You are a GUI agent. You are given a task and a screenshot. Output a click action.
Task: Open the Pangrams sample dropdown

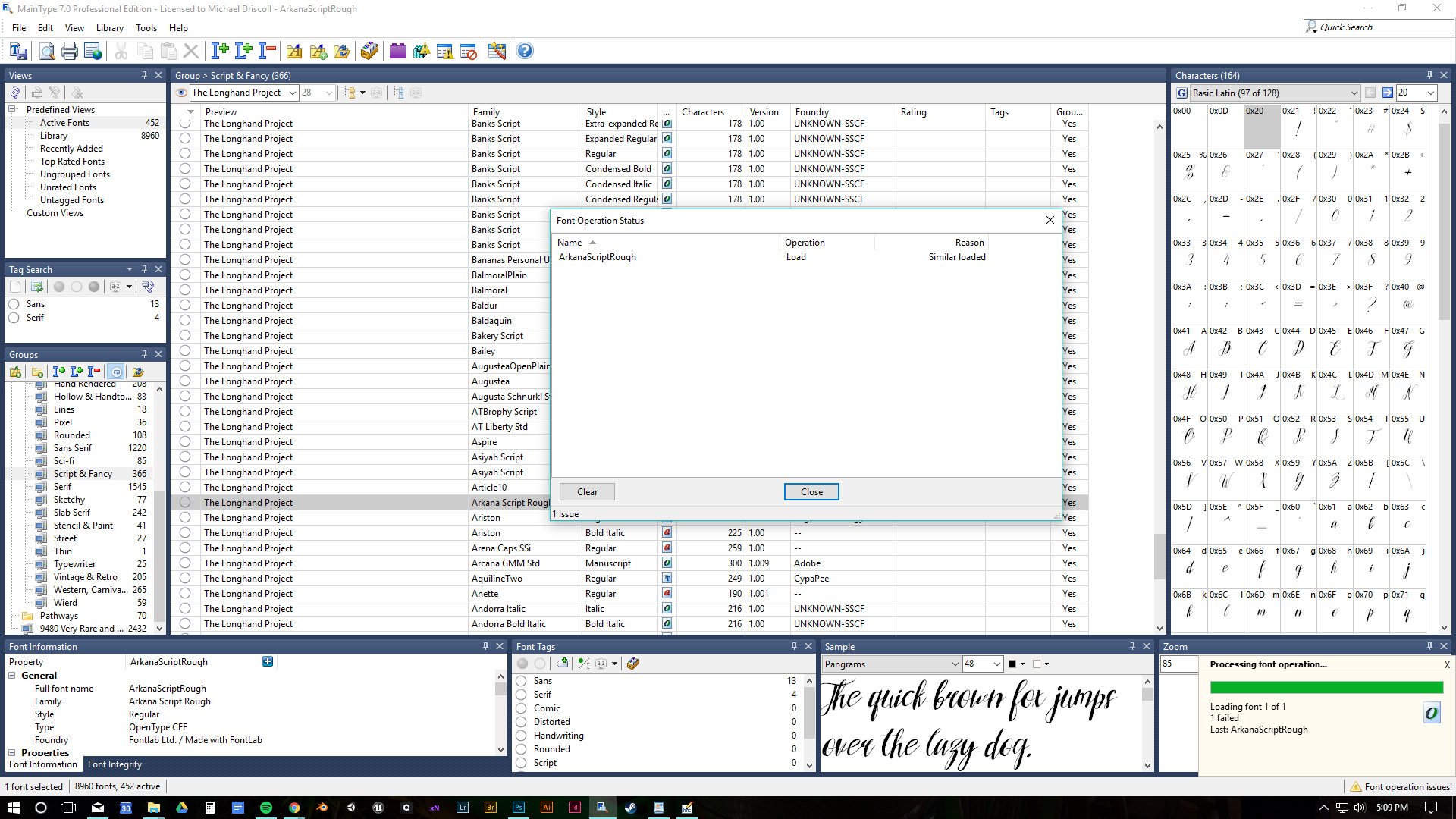coord(955,664)
